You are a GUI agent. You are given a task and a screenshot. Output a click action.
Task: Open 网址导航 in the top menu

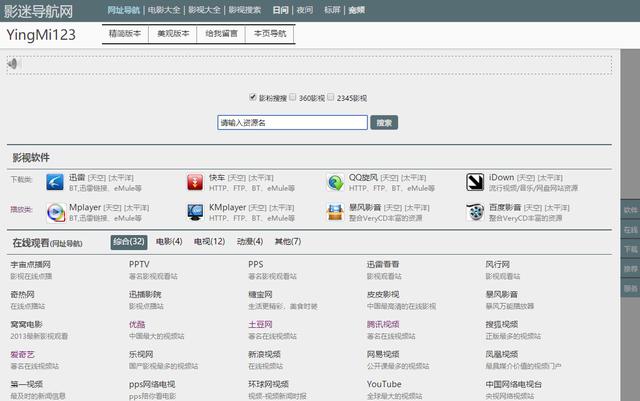pos(124,10)
